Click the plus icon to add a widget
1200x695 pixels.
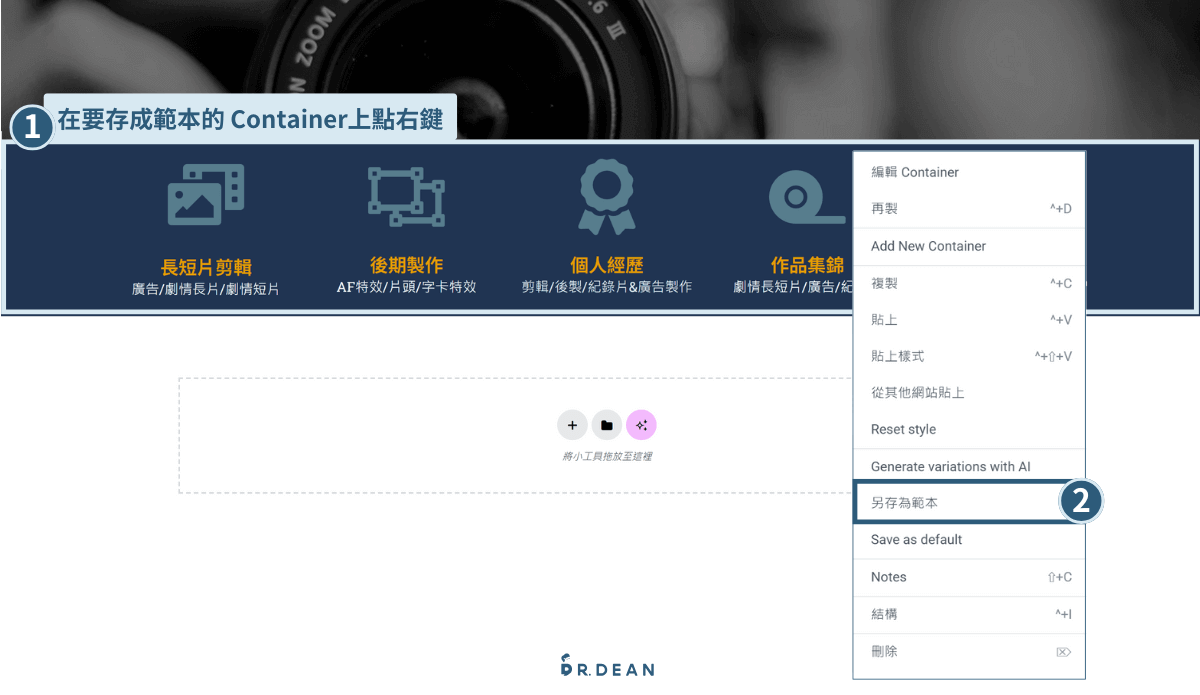click(x=572, y=425)
